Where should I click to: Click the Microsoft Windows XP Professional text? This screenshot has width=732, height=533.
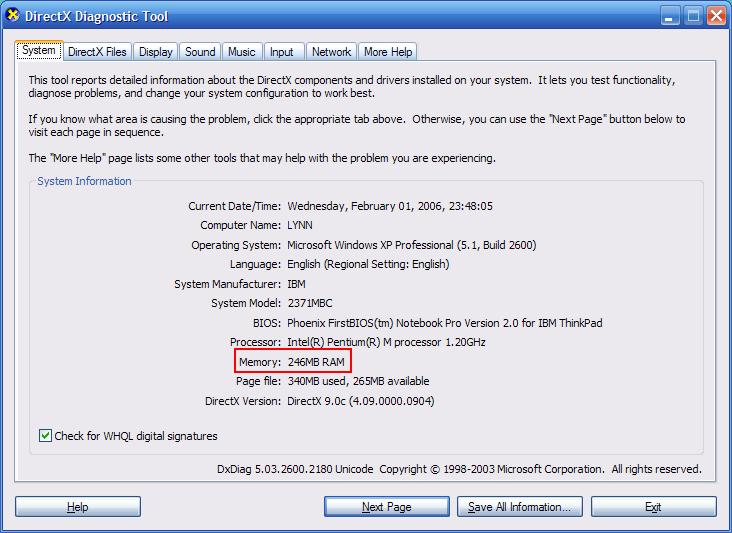coord(411,245)
